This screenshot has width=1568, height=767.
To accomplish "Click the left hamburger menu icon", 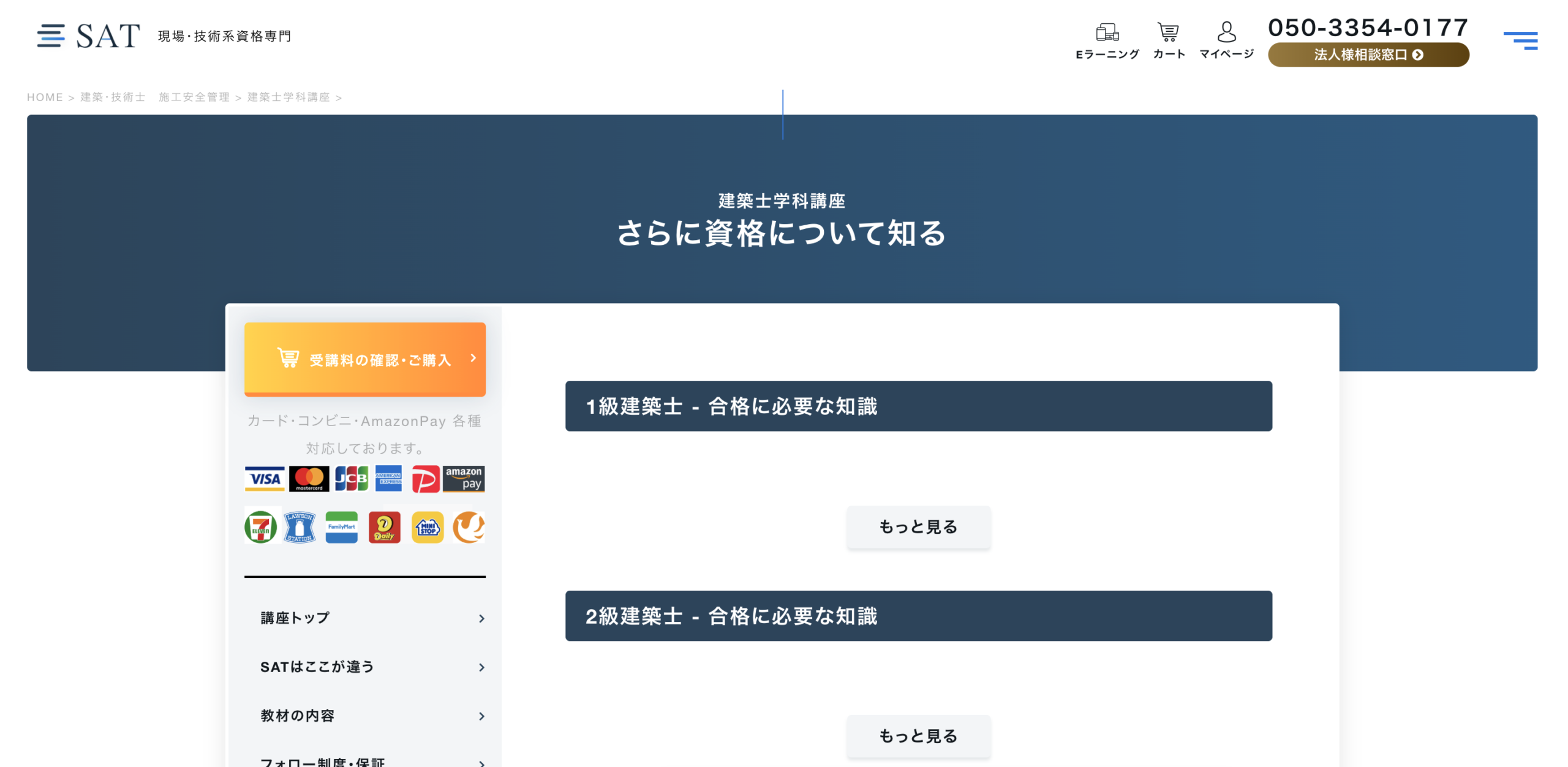I will click(50, 36).
